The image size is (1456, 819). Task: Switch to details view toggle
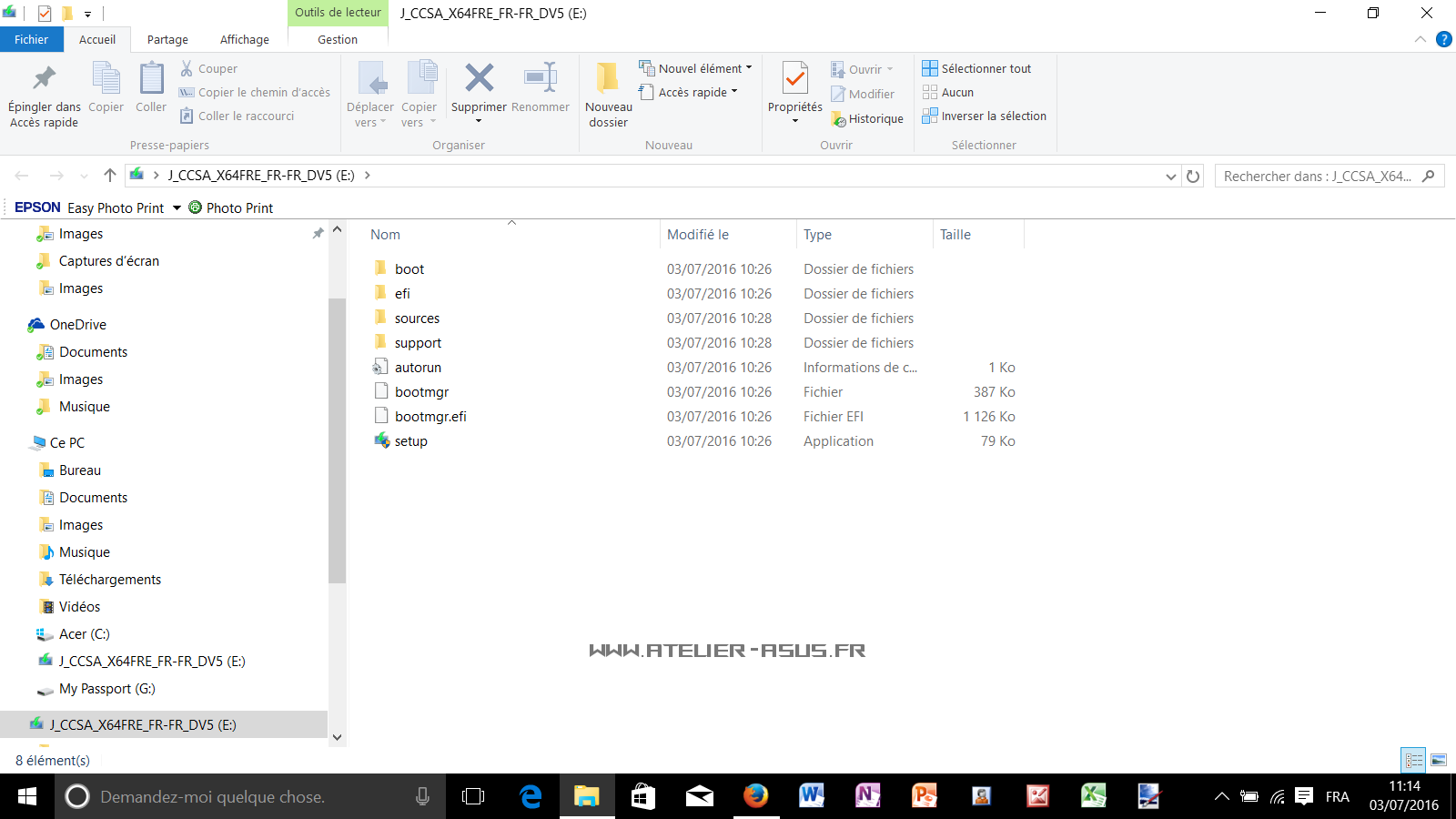(1413, 760)
